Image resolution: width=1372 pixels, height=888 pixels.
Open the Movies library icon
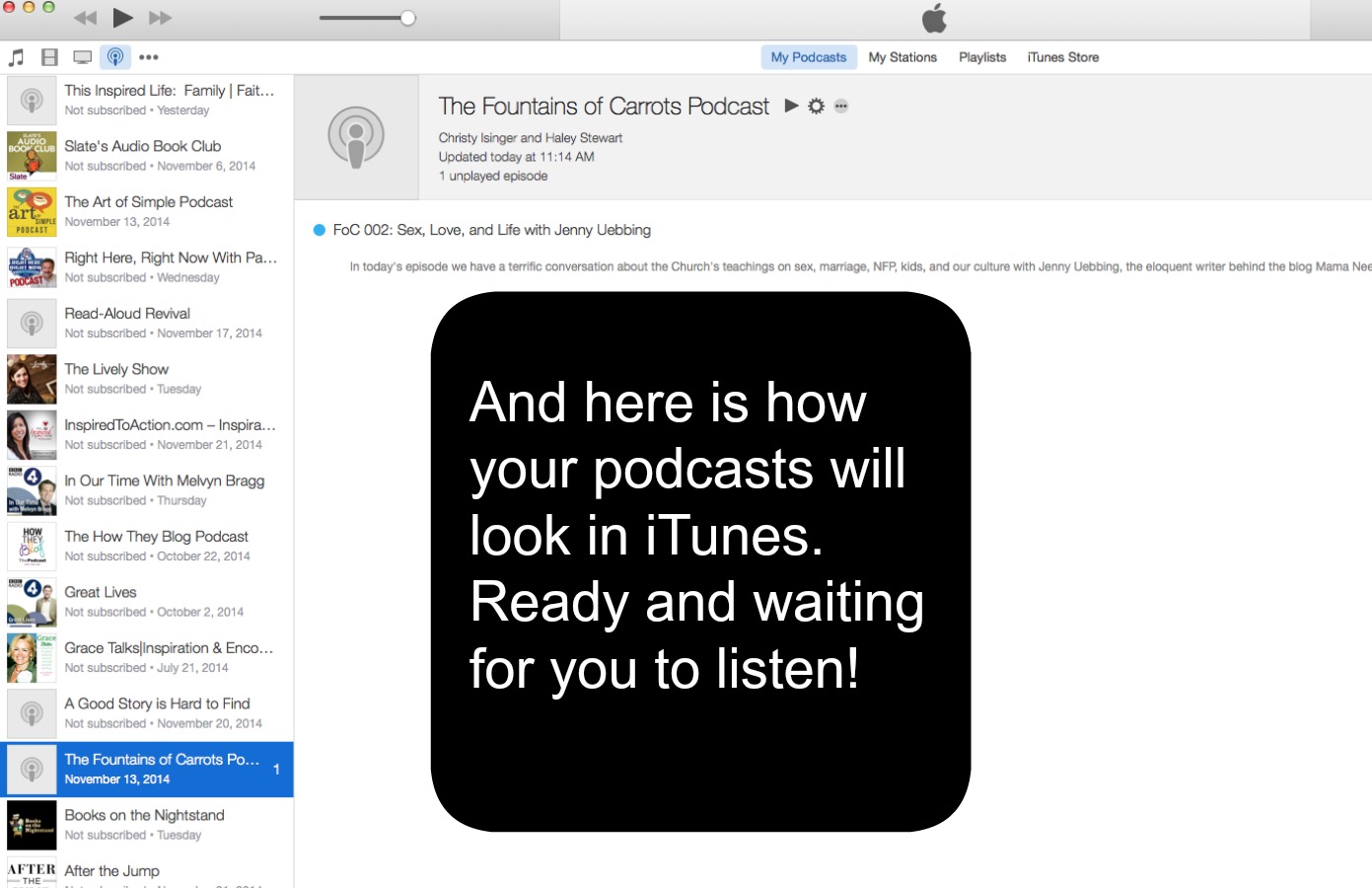pos(49,57)
